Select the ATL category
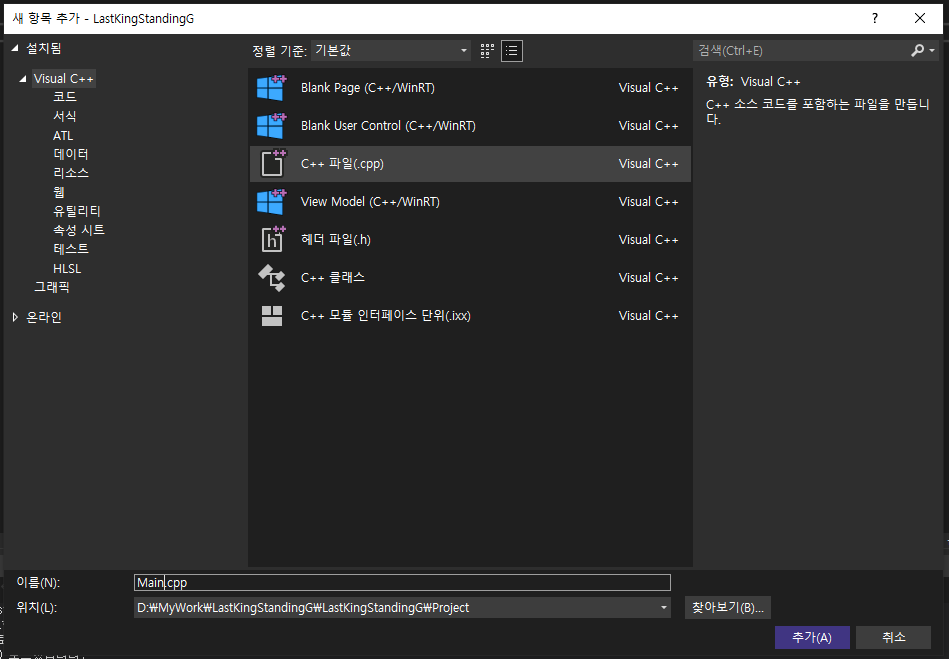This screenshot has width=949, height=659. tap(63, 136)
